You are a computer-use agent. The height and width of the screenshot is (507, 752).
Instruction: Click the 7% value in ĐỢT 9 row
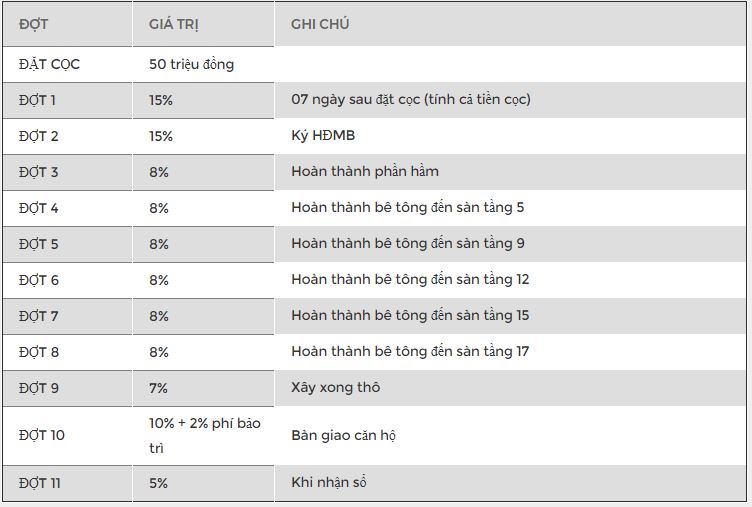click(x=158, y=388)
